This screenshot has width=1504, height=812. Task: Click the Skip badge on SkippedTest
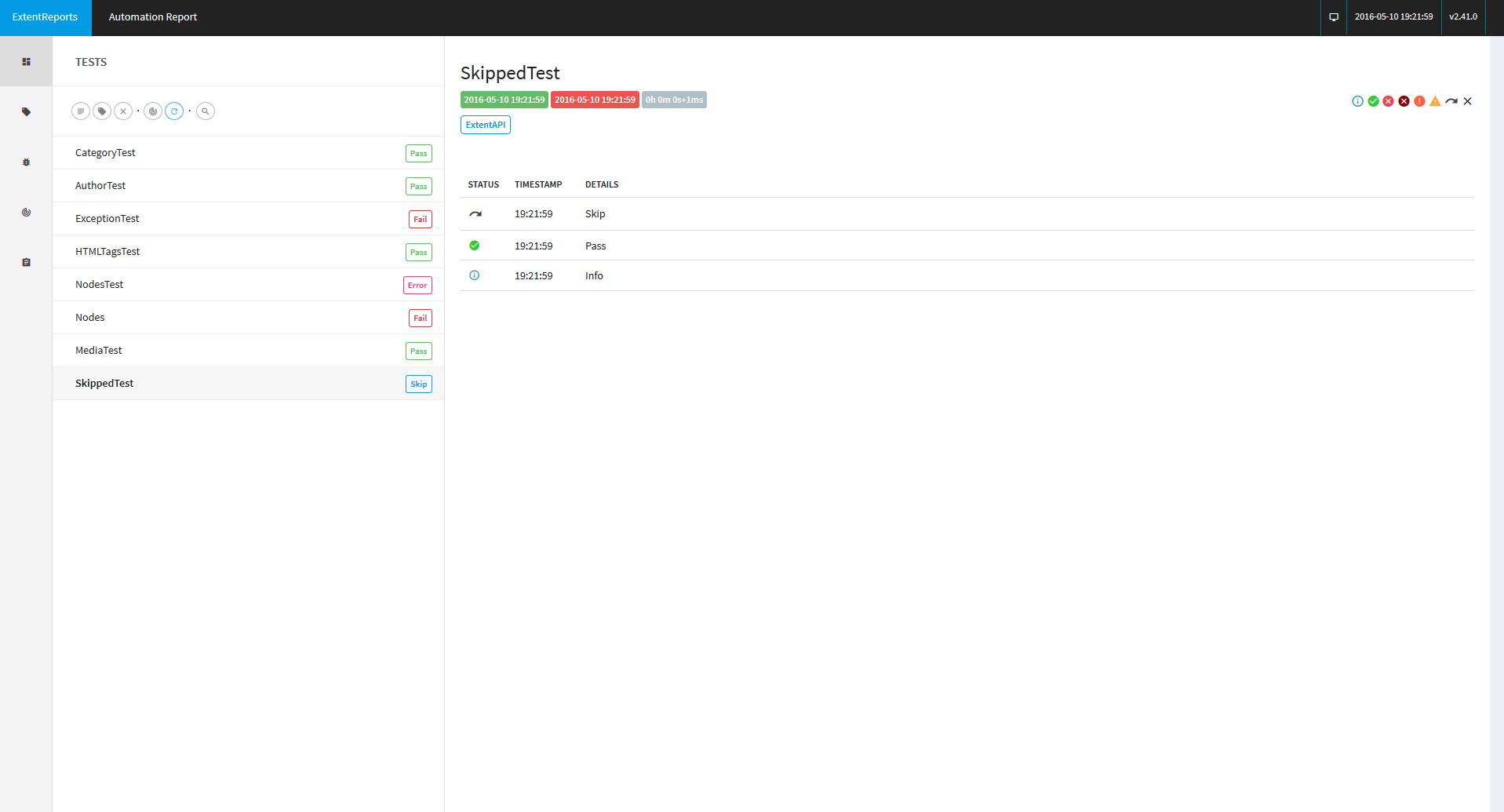(x=418, y=384)
